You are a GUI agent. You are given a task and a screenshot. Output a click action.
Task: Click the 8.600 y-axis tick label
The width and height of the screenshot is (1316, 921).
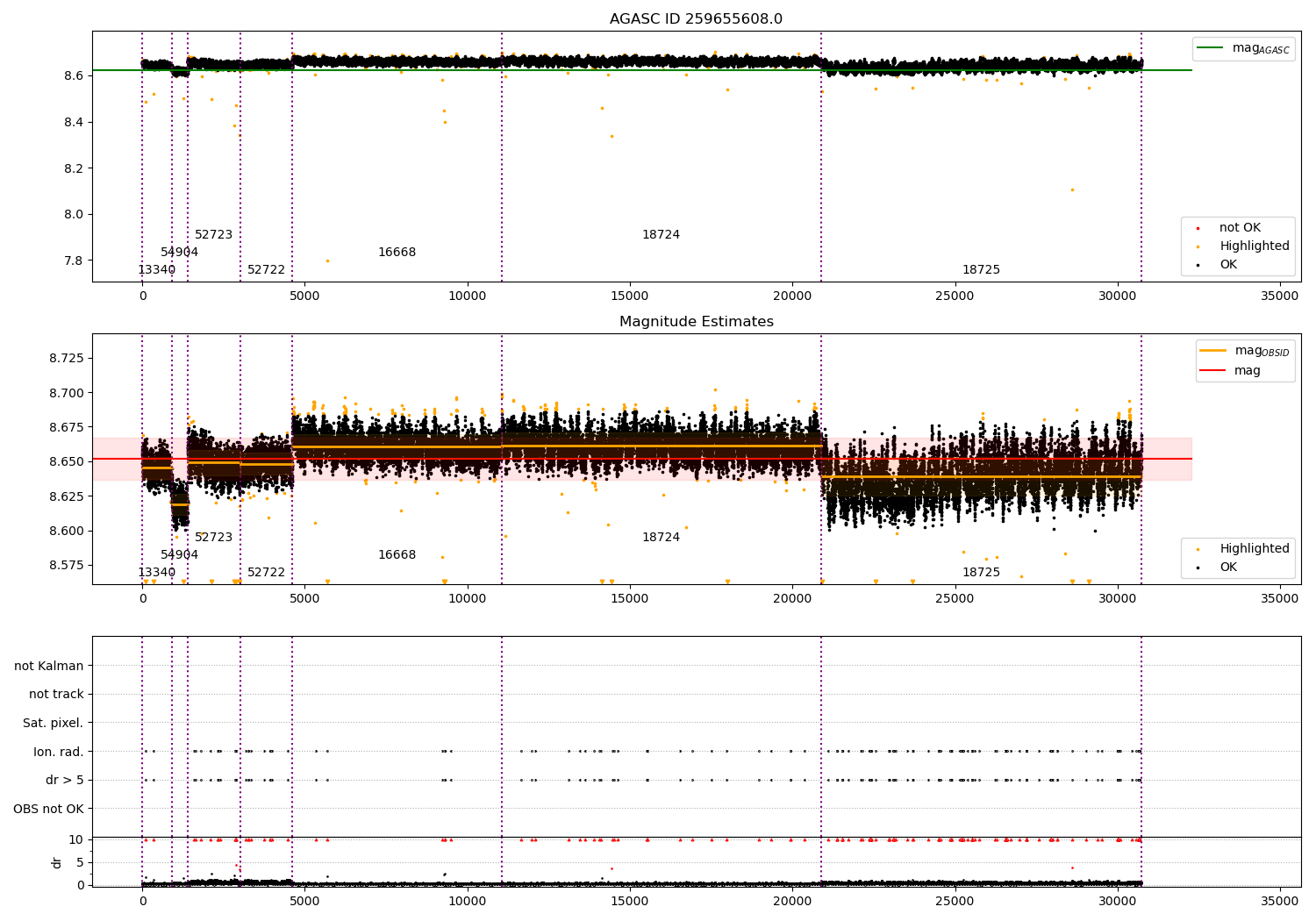tap(66, 531)
